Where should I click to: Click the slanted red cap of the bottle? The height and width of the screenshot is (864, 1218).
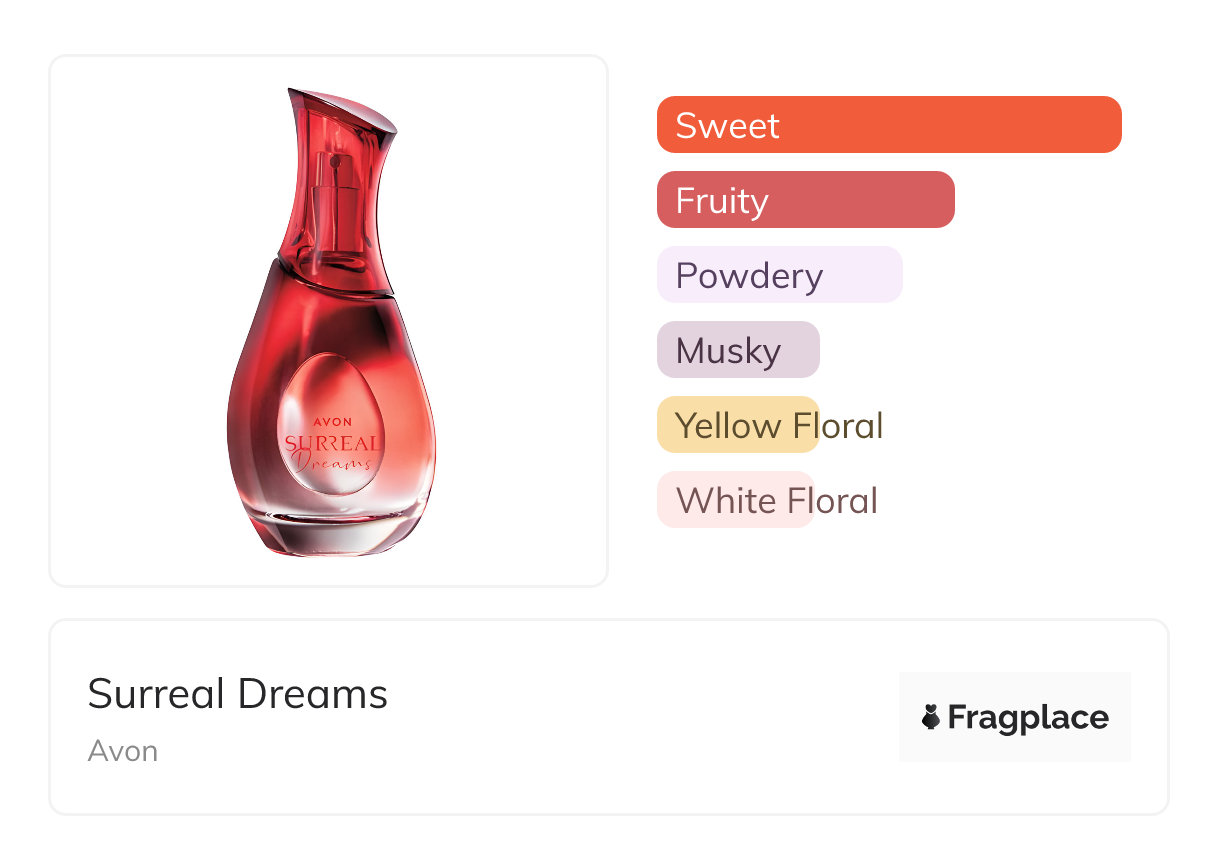click(338, 112)
